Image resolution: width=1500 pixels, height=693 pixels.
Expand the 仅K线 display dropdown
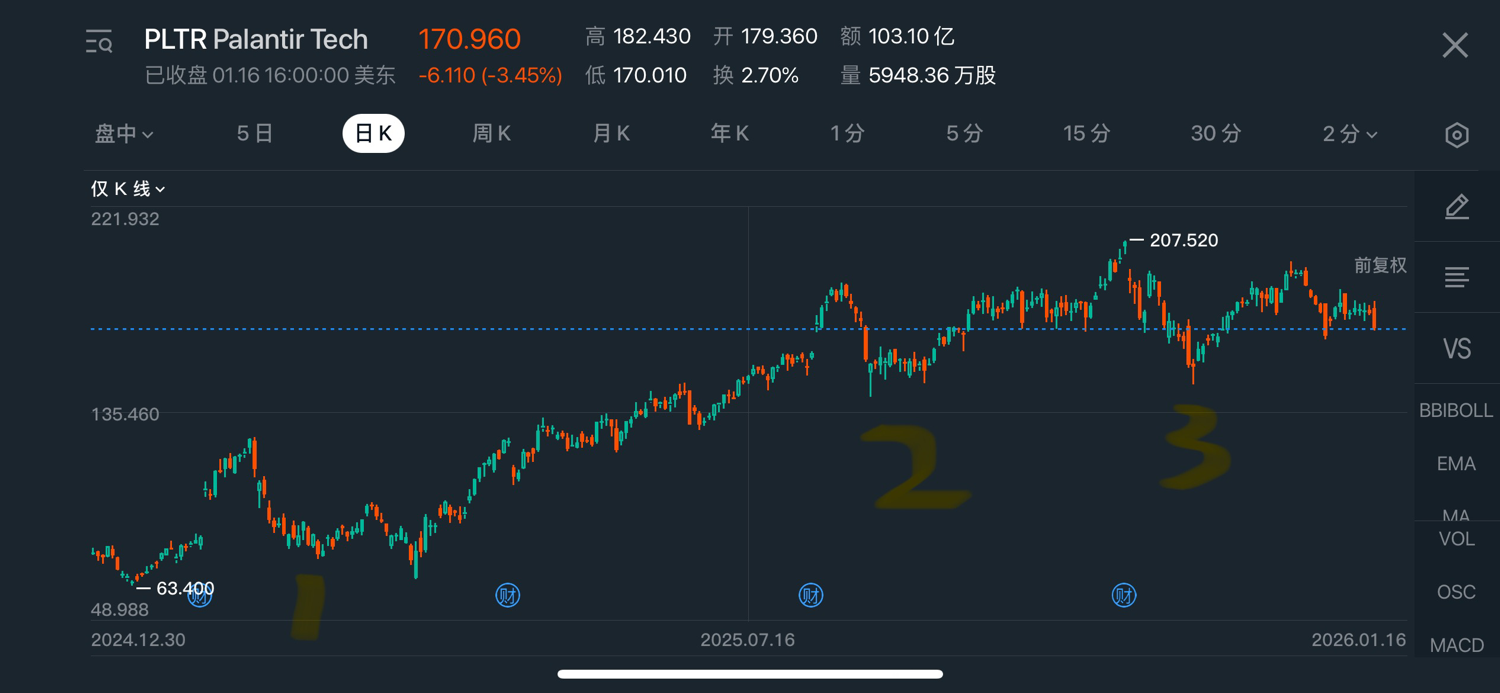click(x=128, y=189)
